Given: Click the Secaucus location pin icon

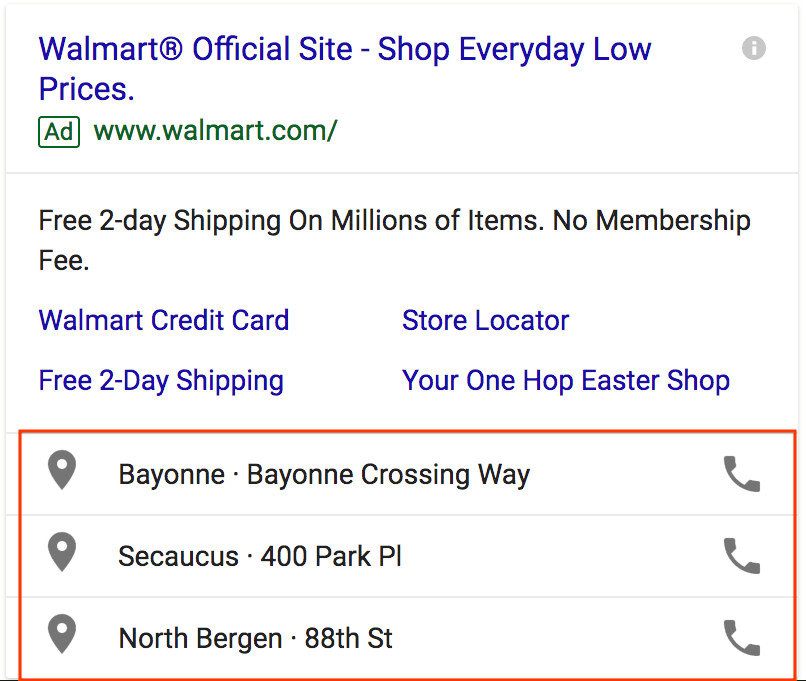Looking at the screenshot, I should (x=62, y=552).
